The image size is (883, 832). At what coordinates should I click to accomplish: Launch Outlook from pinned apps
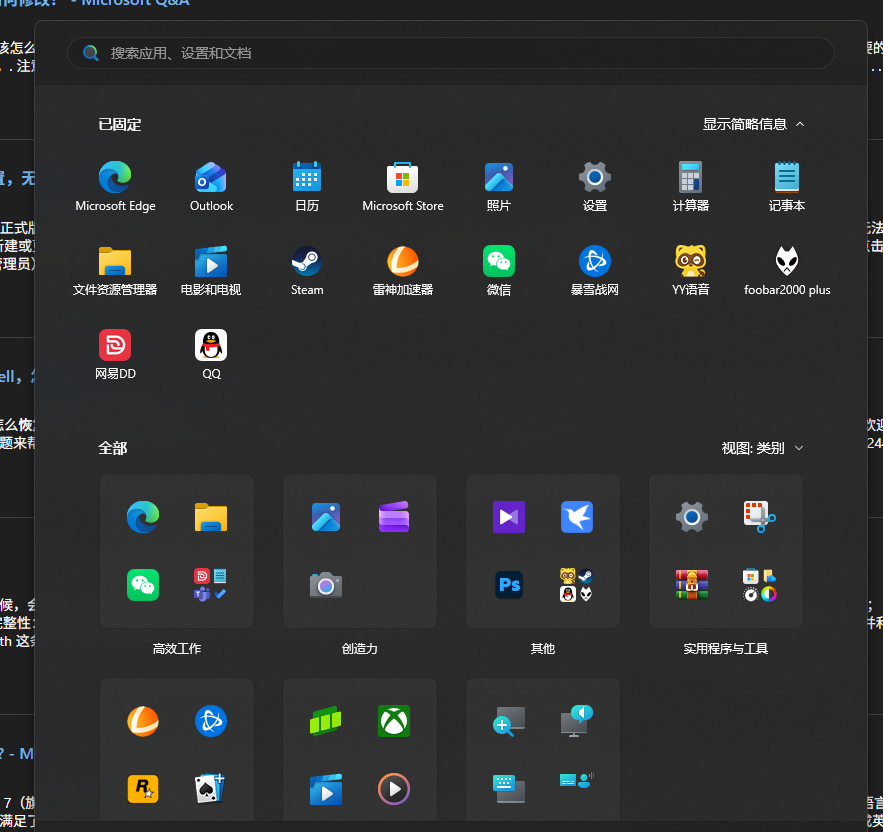tap(211, 187)
